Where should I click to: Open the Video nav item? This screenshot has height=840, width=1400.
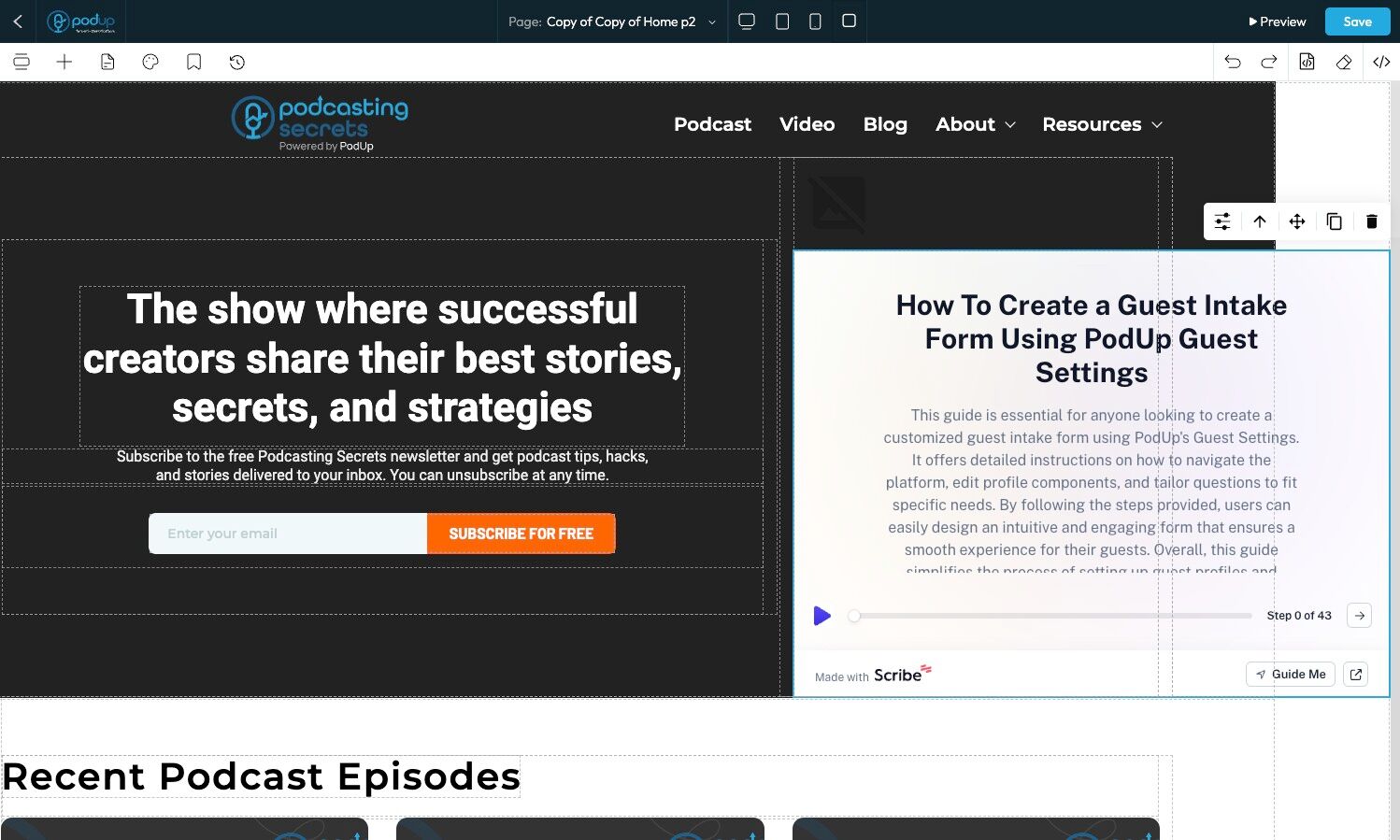point(807,124)
